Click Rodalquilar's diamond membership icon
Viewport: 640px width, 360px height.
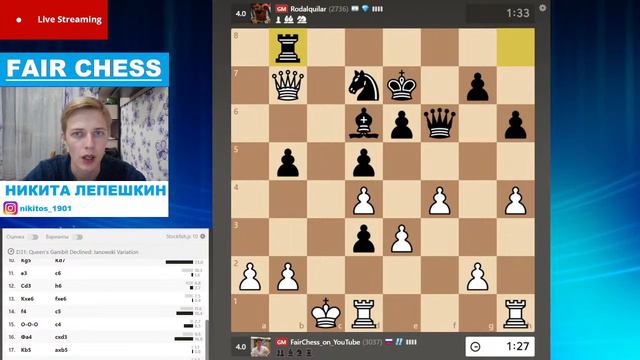coord(365,9)
